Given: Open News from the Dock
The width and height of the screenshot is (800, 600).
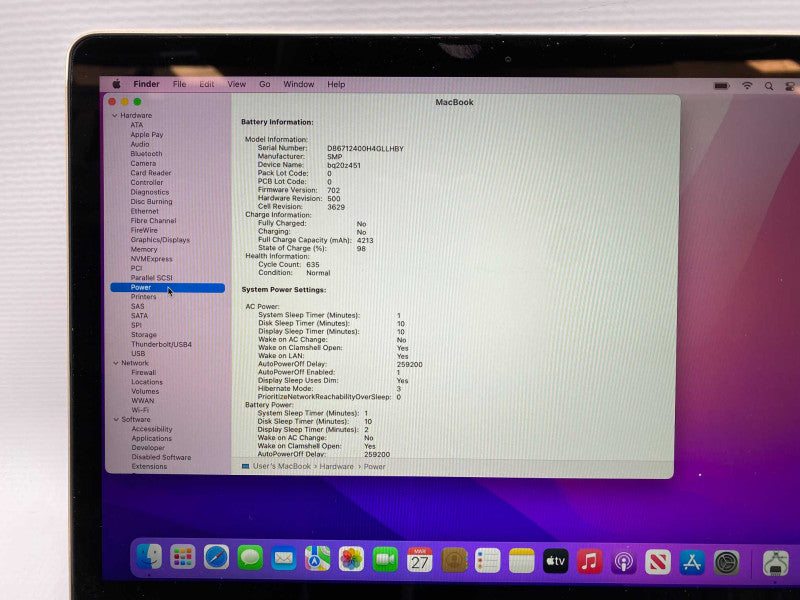Looking at the screenshot, I should (x=658, y=563).
